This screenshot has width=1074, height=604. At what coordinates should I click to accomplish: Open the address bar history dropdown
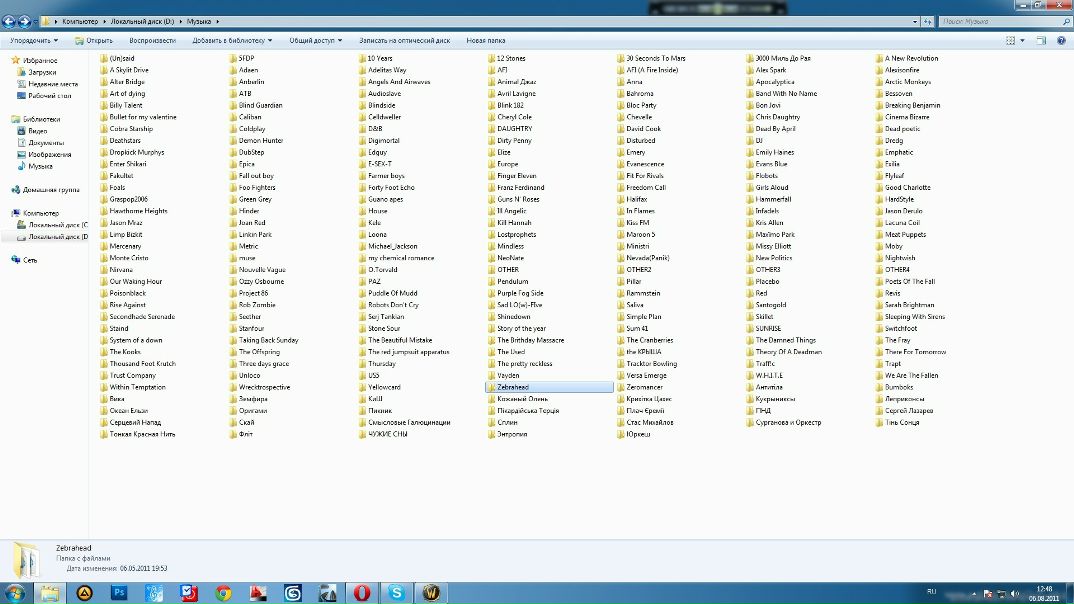point(915,22)
